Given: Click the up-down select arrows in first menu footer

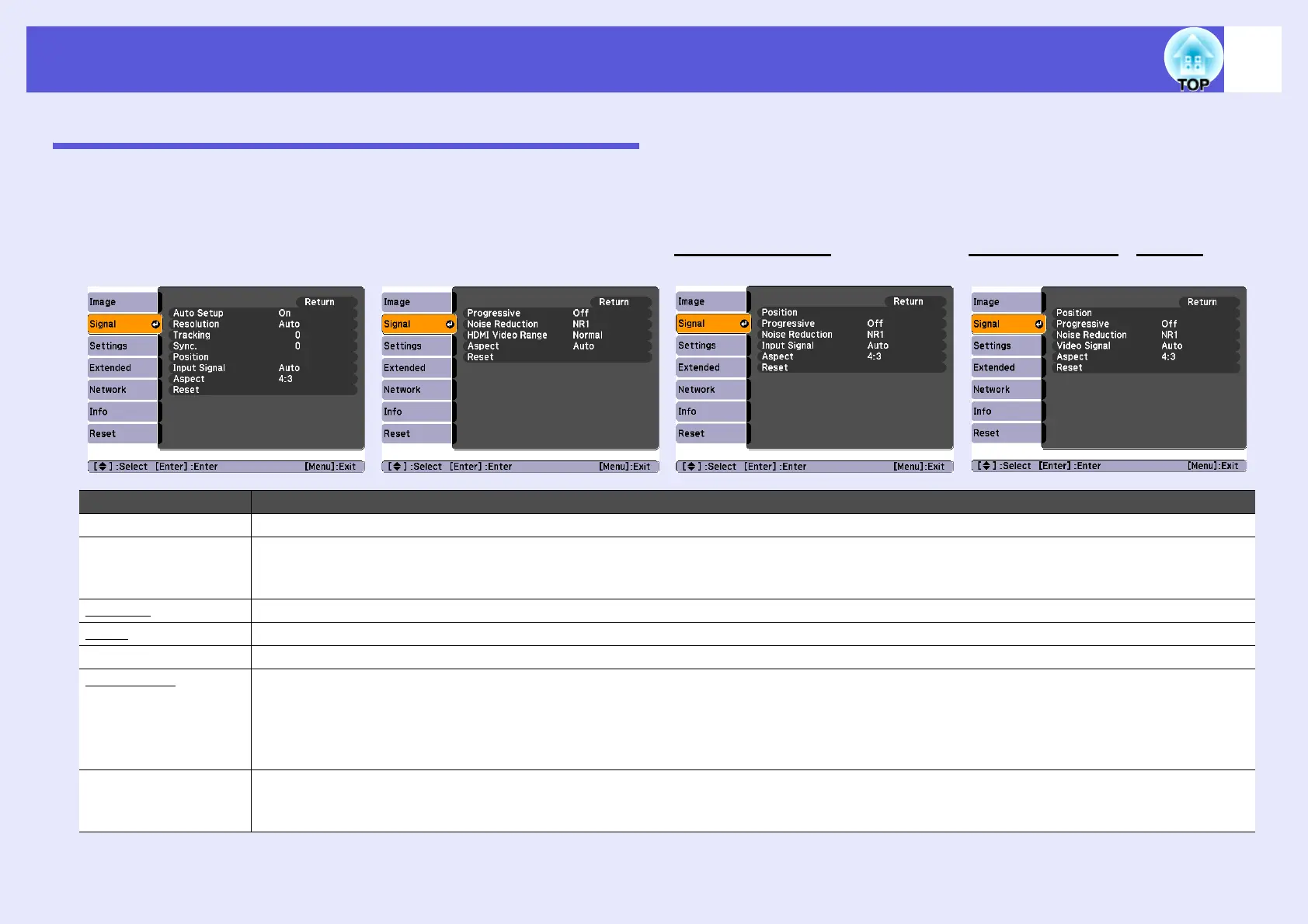Looking at the screenshot, I should pos(102,467).
